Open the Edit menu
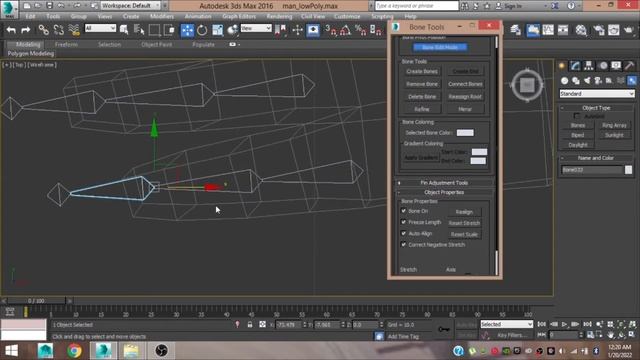 [x=30, y=16]
